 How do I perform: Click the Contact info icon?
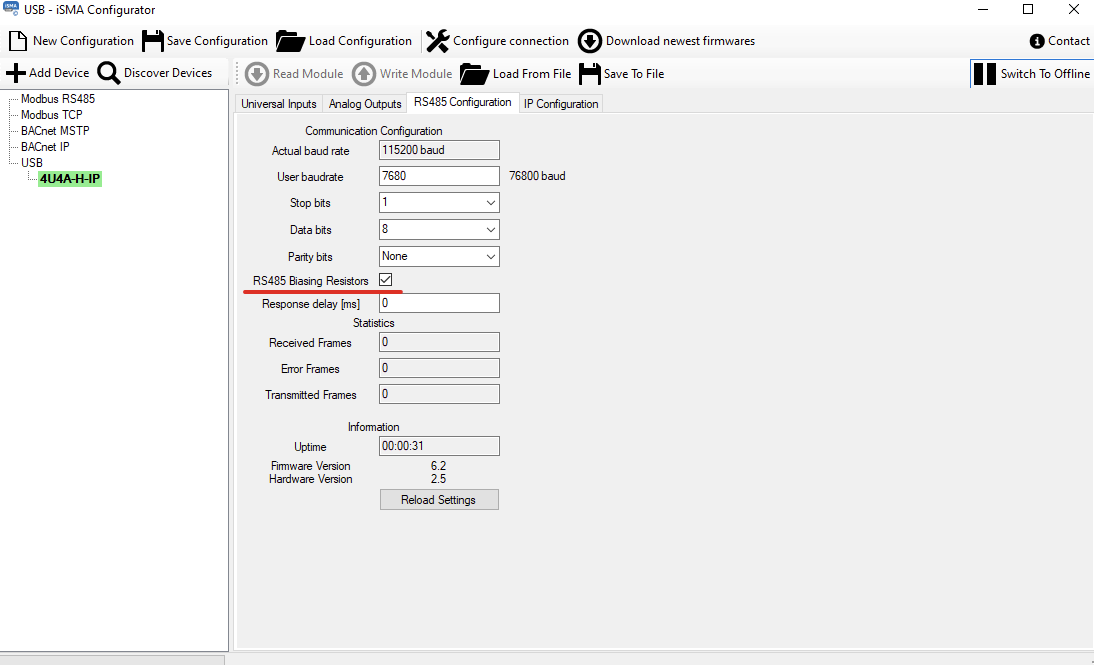(x=1037, y=41)
